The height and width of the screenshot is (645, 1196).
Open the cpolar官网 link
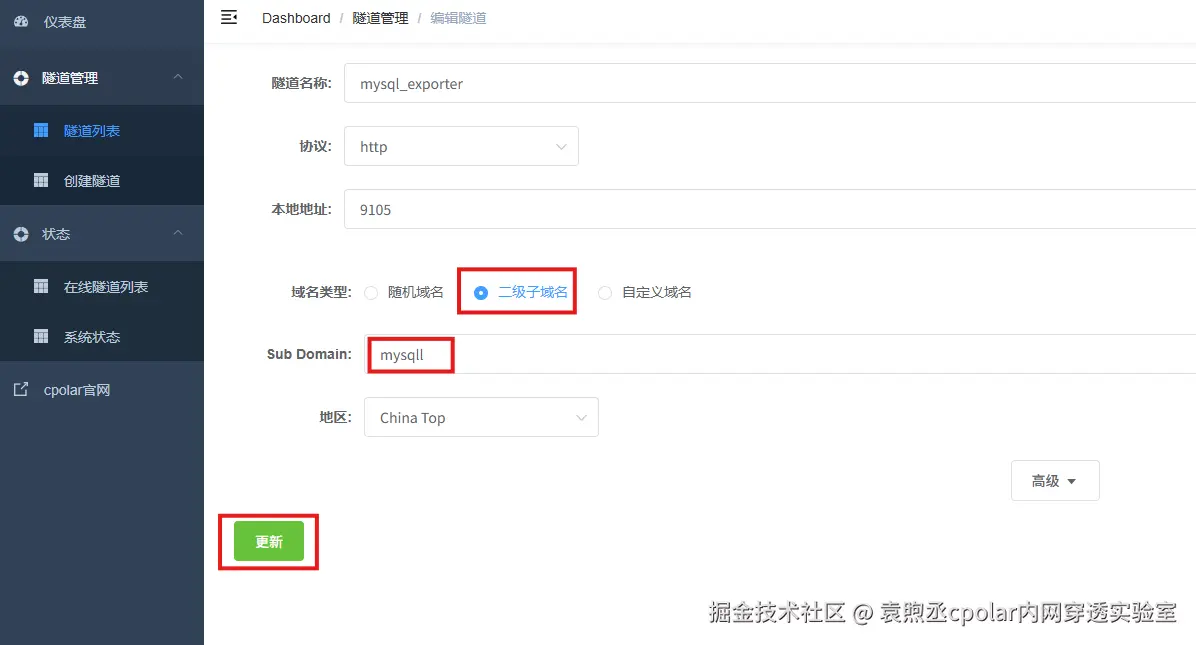click(102, 390)
